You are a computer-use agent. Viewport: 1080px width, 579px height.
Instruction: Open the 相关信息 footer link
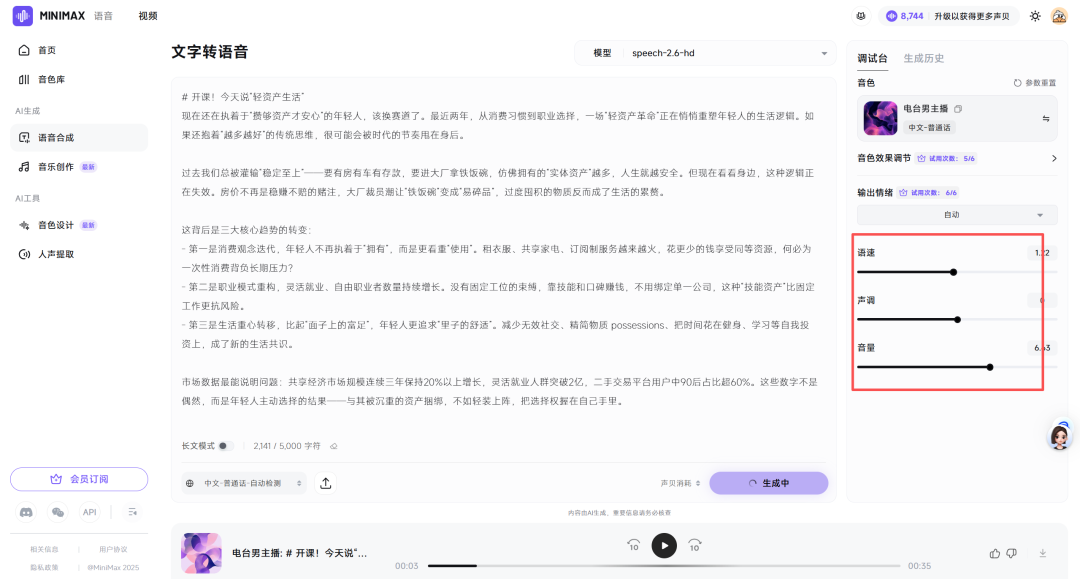coord(44,549)
